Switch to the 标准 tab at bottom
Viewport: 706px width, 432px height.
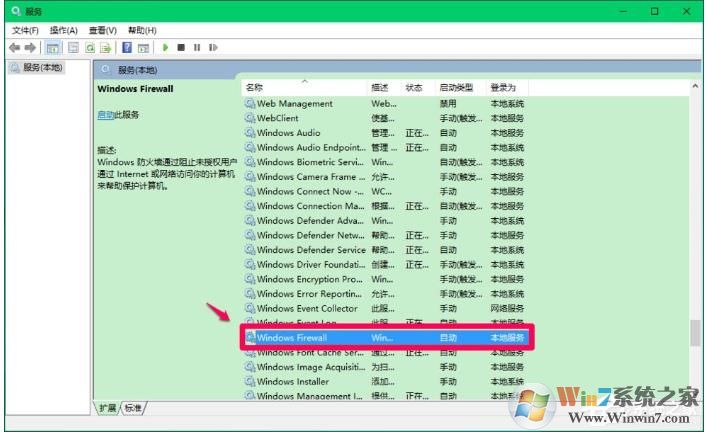pos(133,408)
